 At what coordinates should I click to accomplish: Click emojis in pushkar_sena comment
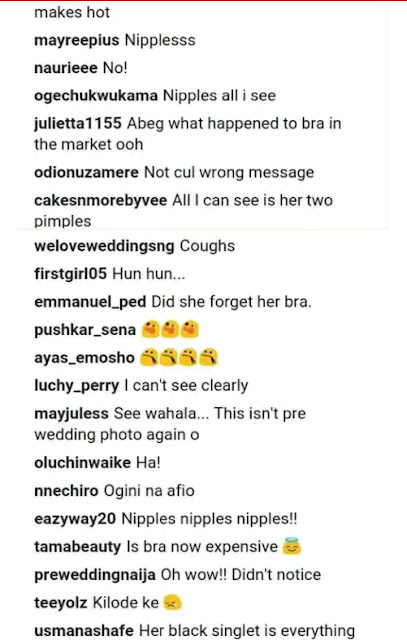(x=170, y=330)
